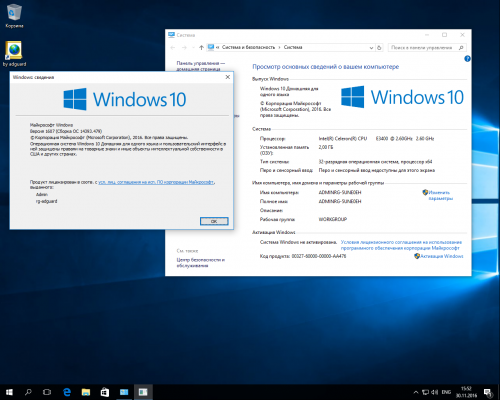Open the license agreement terms link in System window

click(401, 245)
